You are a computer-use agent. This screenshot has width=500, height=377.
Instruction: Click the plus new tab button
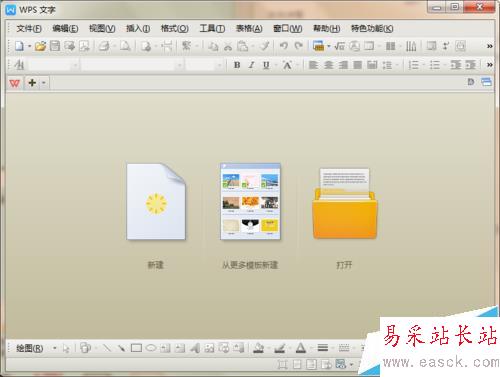[32, 83]
